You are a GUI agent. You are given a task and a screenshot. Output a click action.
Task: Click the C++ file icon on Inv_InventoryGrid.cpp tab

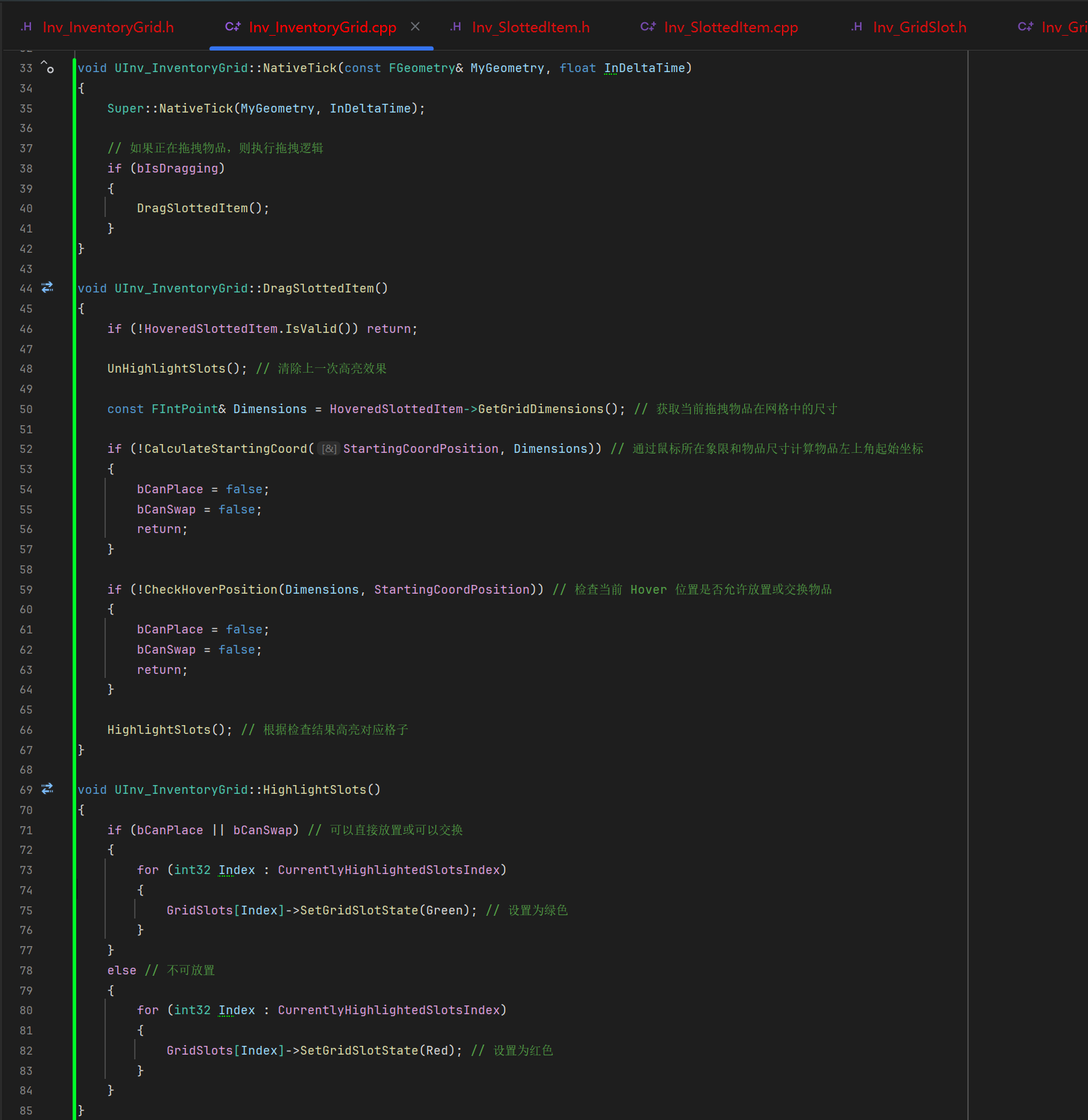pos(233,27)
